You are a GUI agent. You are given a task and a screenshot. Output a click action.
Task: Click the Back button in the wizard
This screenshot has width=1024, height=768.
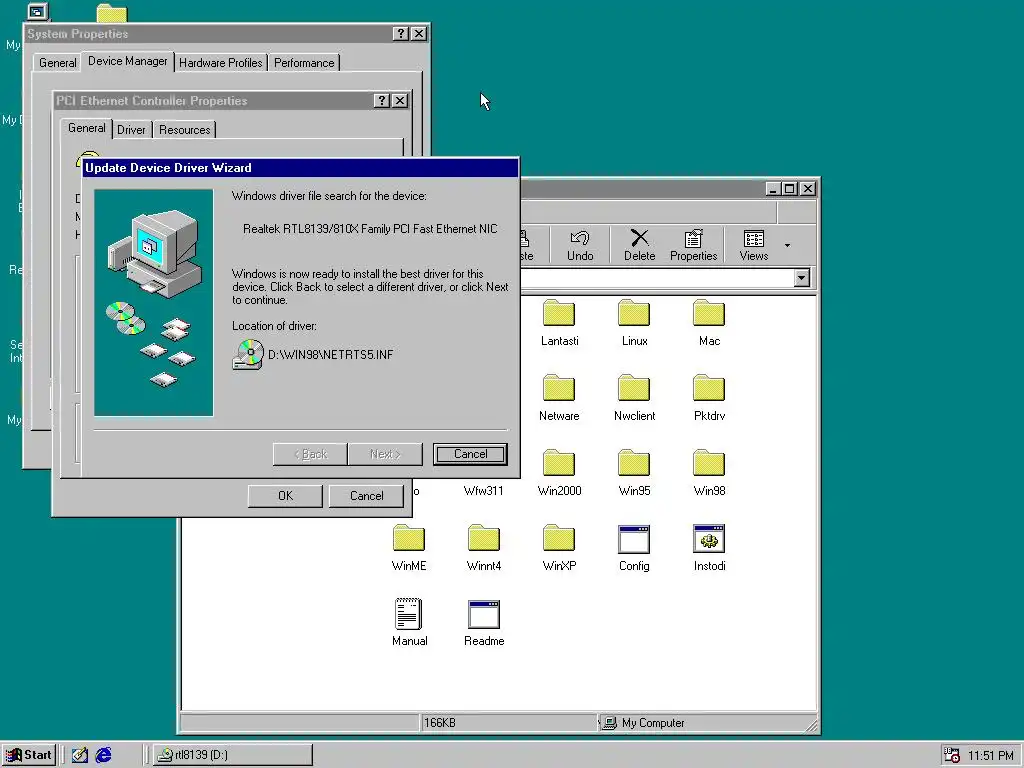coord(310,454)
